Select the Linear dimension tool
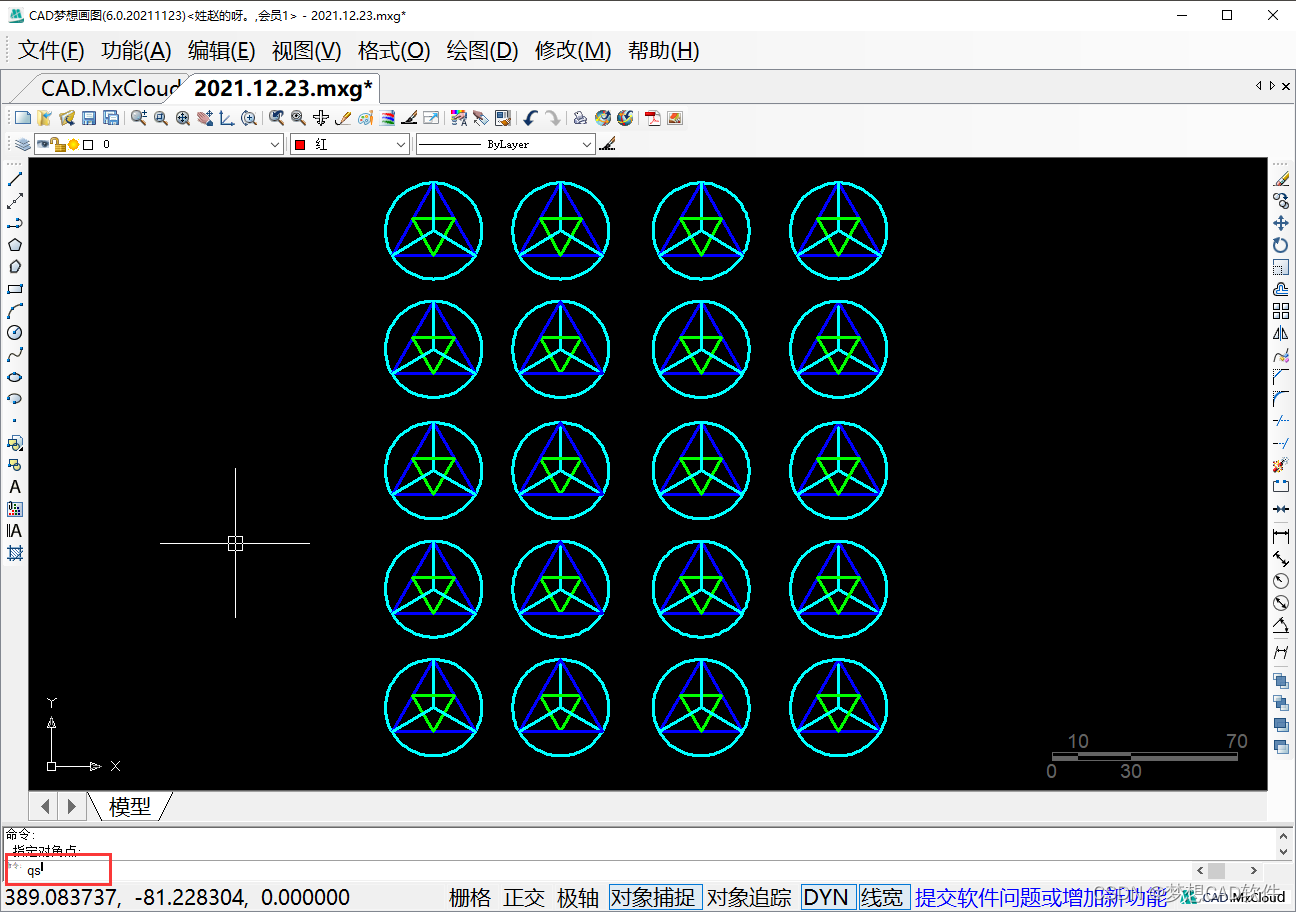 point(1281,537)
